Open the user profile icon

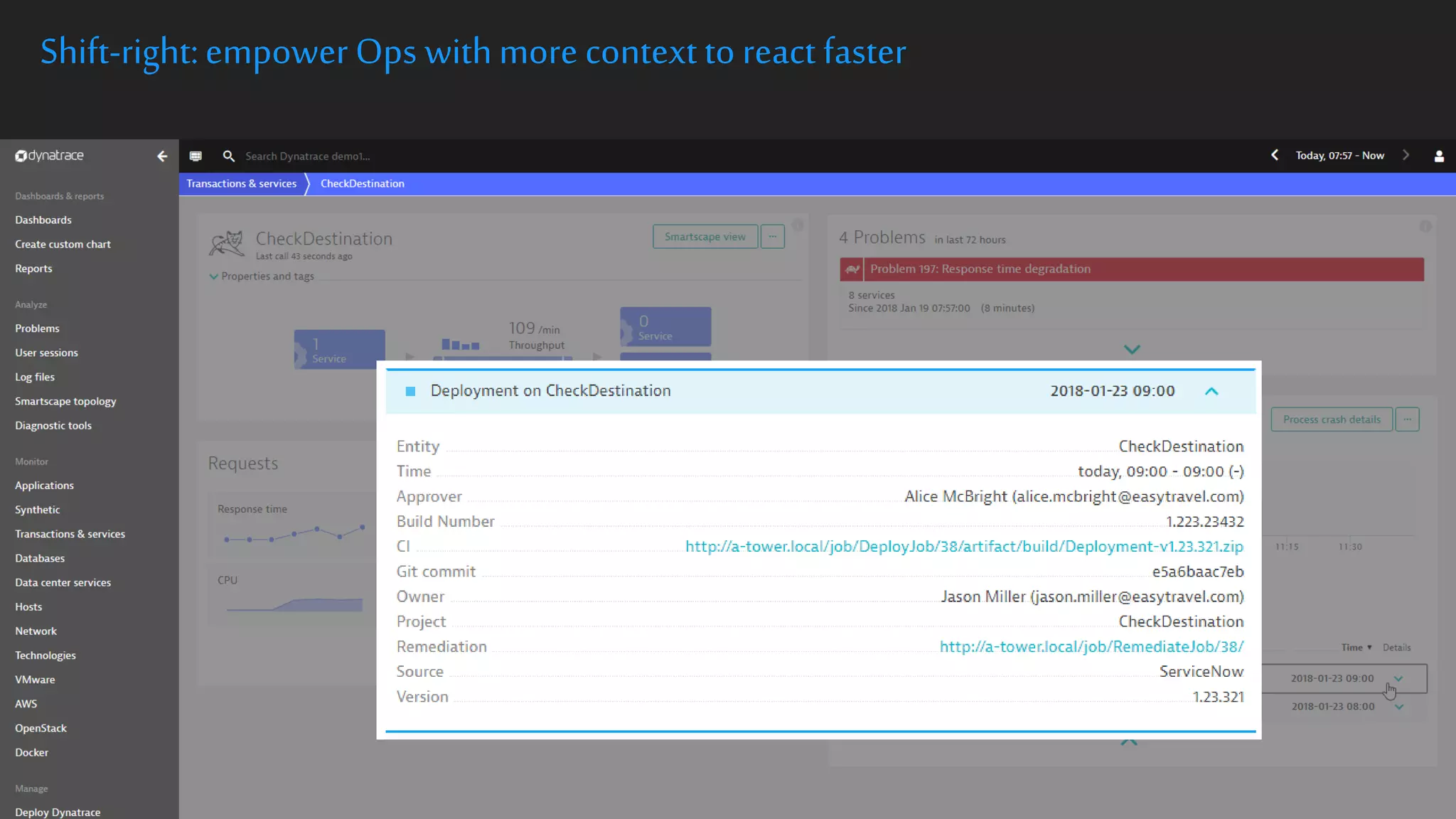point(1439,156)
